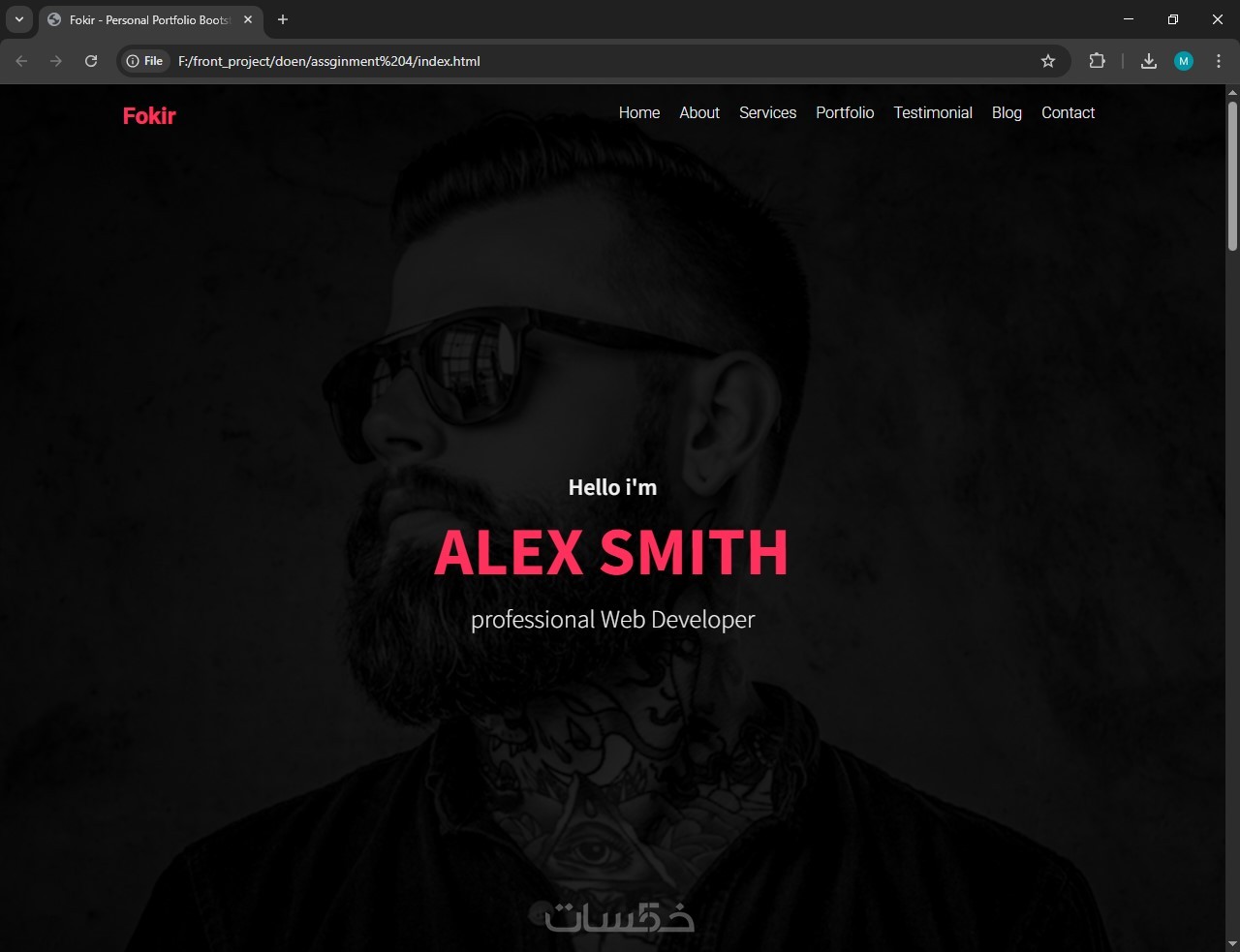
Task: Navigate to the Services section
Action: [767, 112]
